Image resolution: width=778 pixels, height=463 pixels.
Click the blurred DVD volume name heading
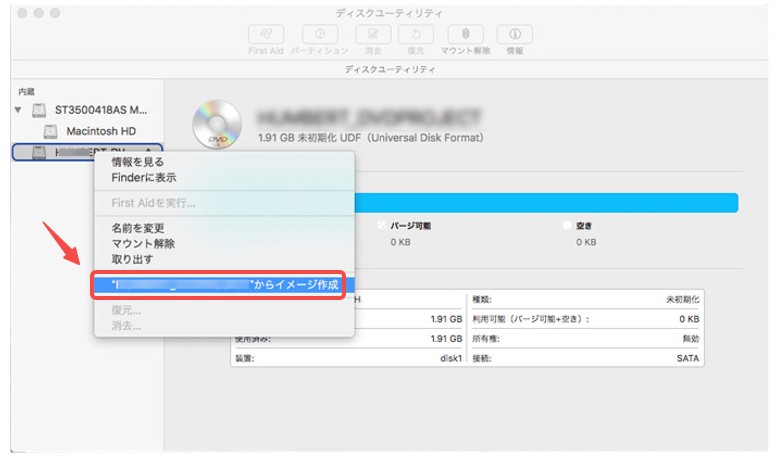click(x=370, y=118)
